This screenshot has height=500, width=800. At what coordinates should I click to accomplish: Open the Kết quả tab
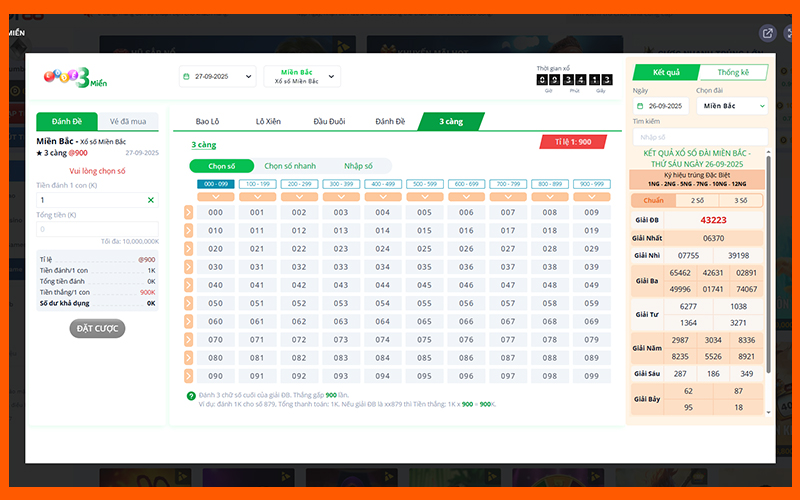point(666,72)
